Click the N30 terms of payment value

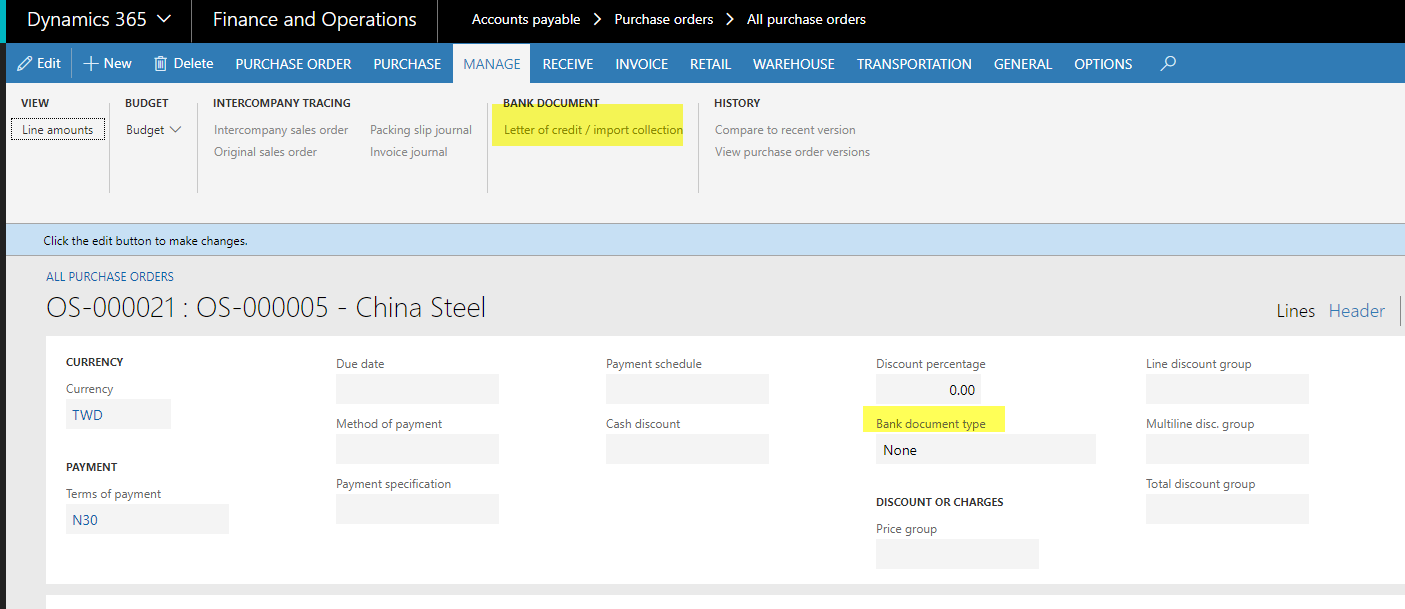pos(86,520)
